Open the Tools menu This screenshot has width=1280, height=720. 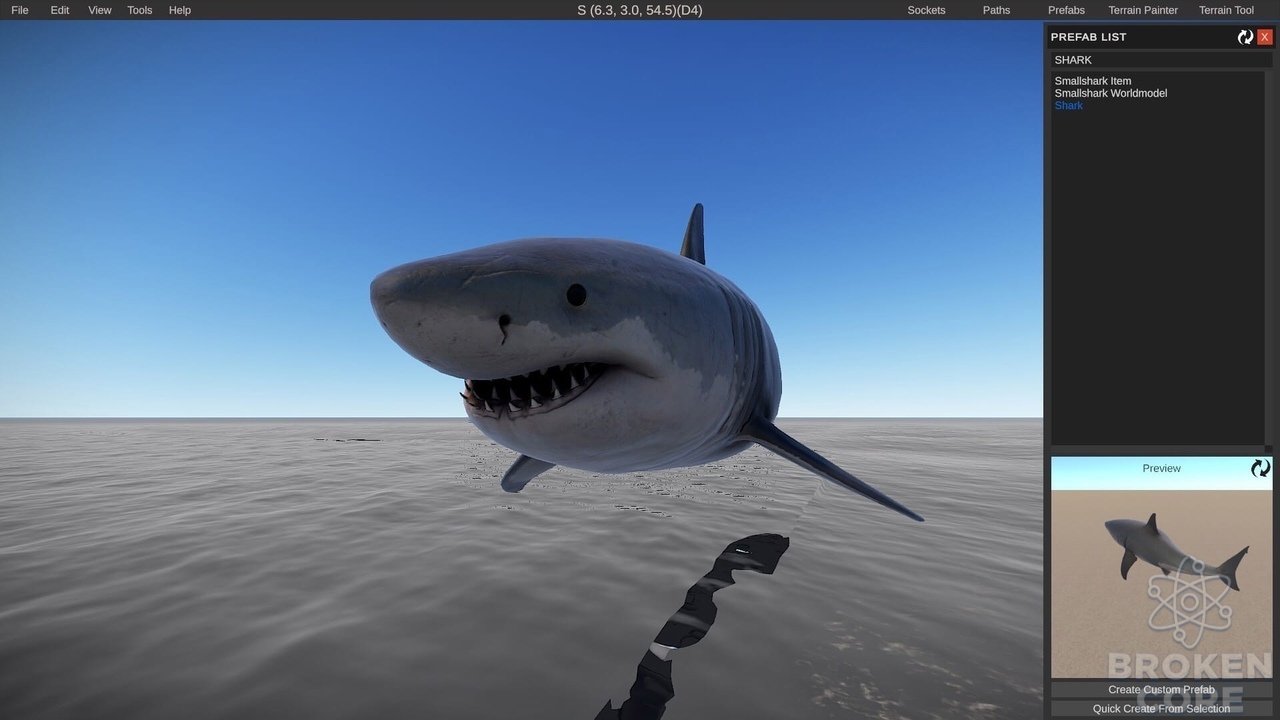[140, 10]
